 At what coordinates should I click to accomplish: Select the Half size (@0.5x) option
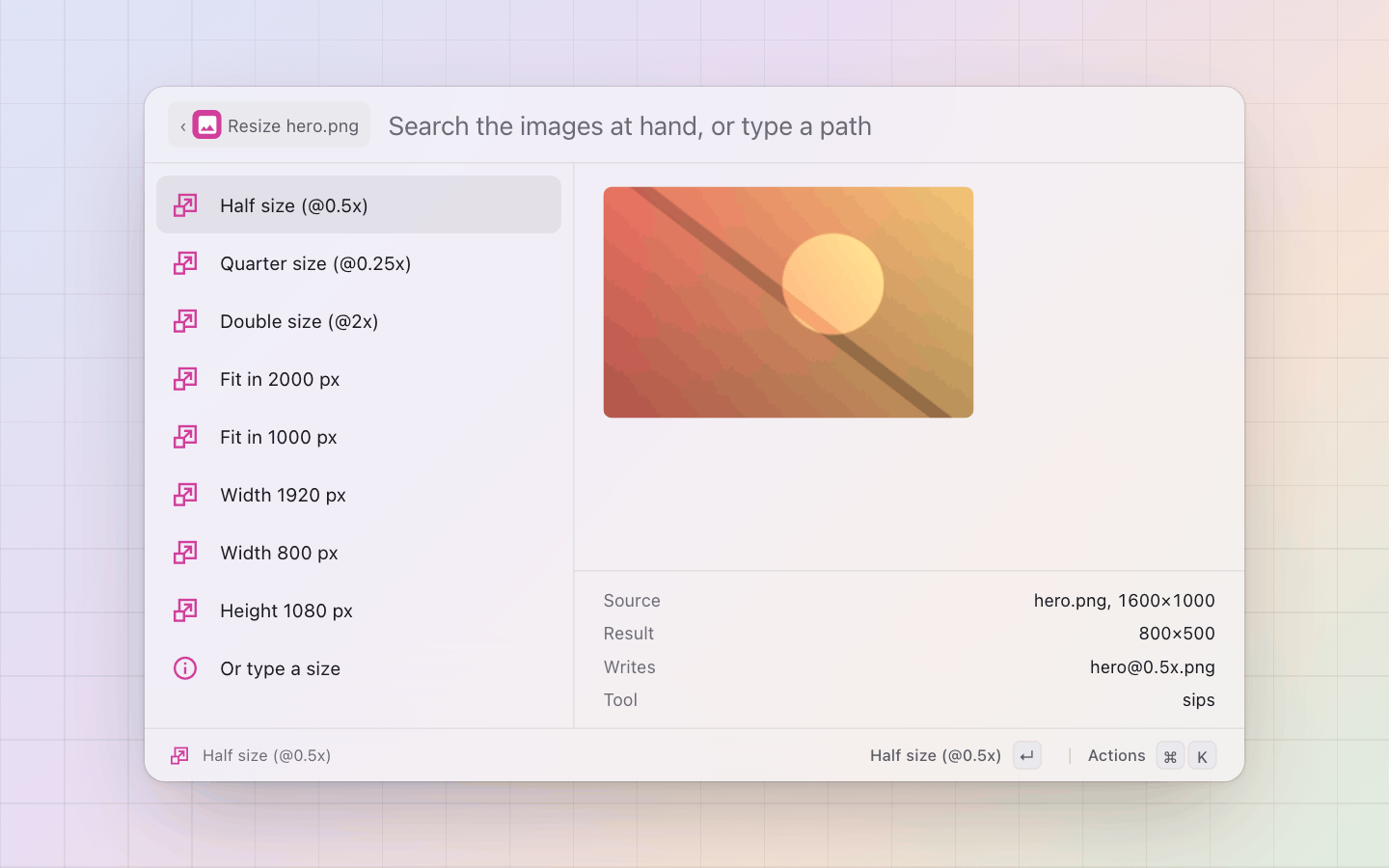[359, 204]
